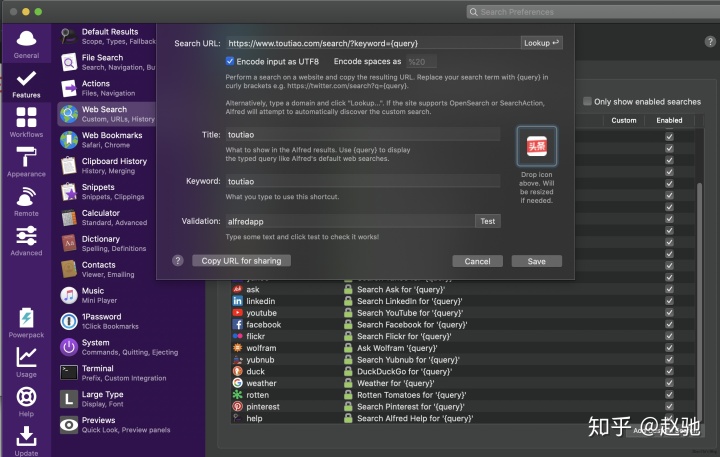Toggle enabled checkbox for wolfram row
The image size is (720, 457).
click(669, 348)
